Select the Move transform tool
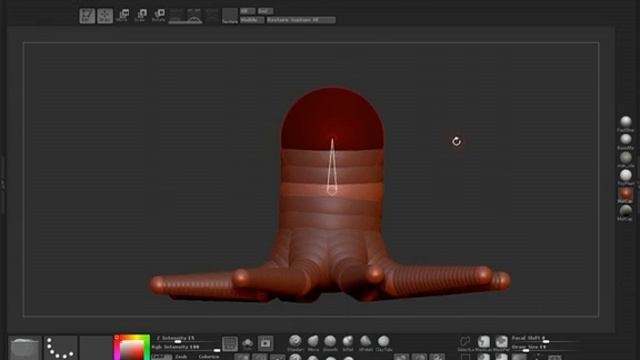This screenshot has width=640, height=360. pos(122,16)
